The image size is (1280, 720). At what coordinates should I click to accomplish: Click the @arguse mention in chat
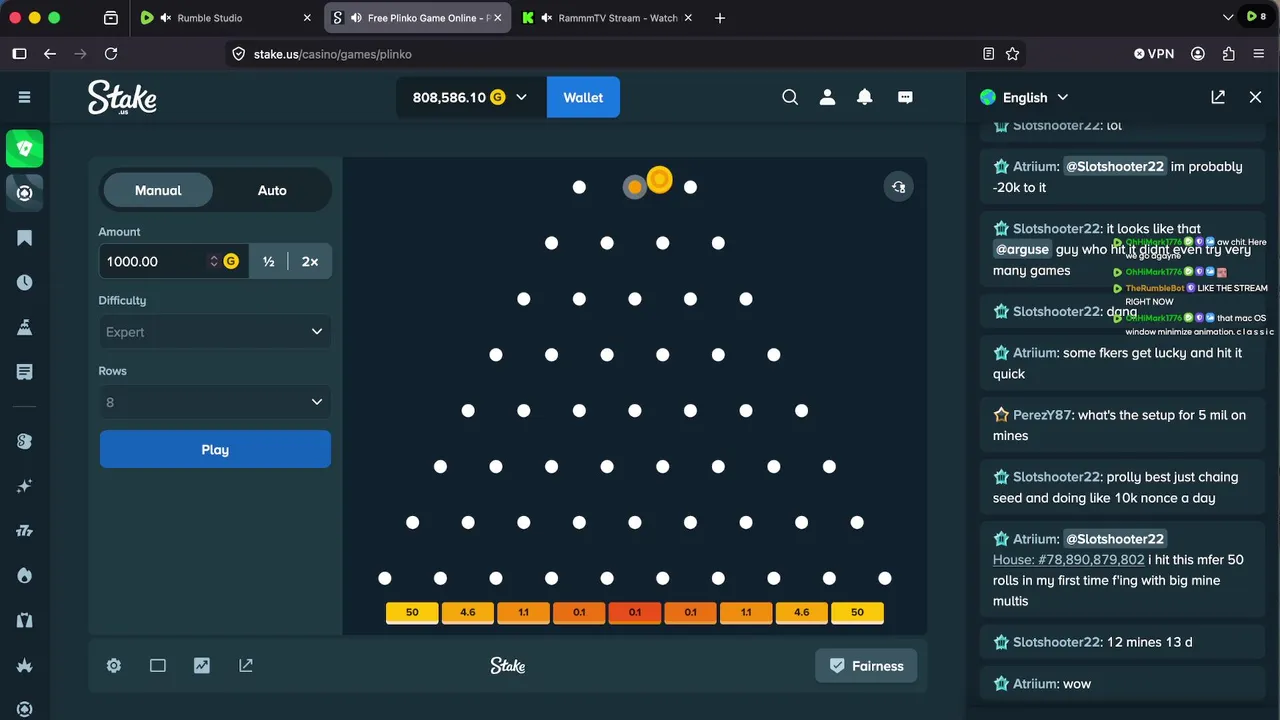[x=1022, y=249]
